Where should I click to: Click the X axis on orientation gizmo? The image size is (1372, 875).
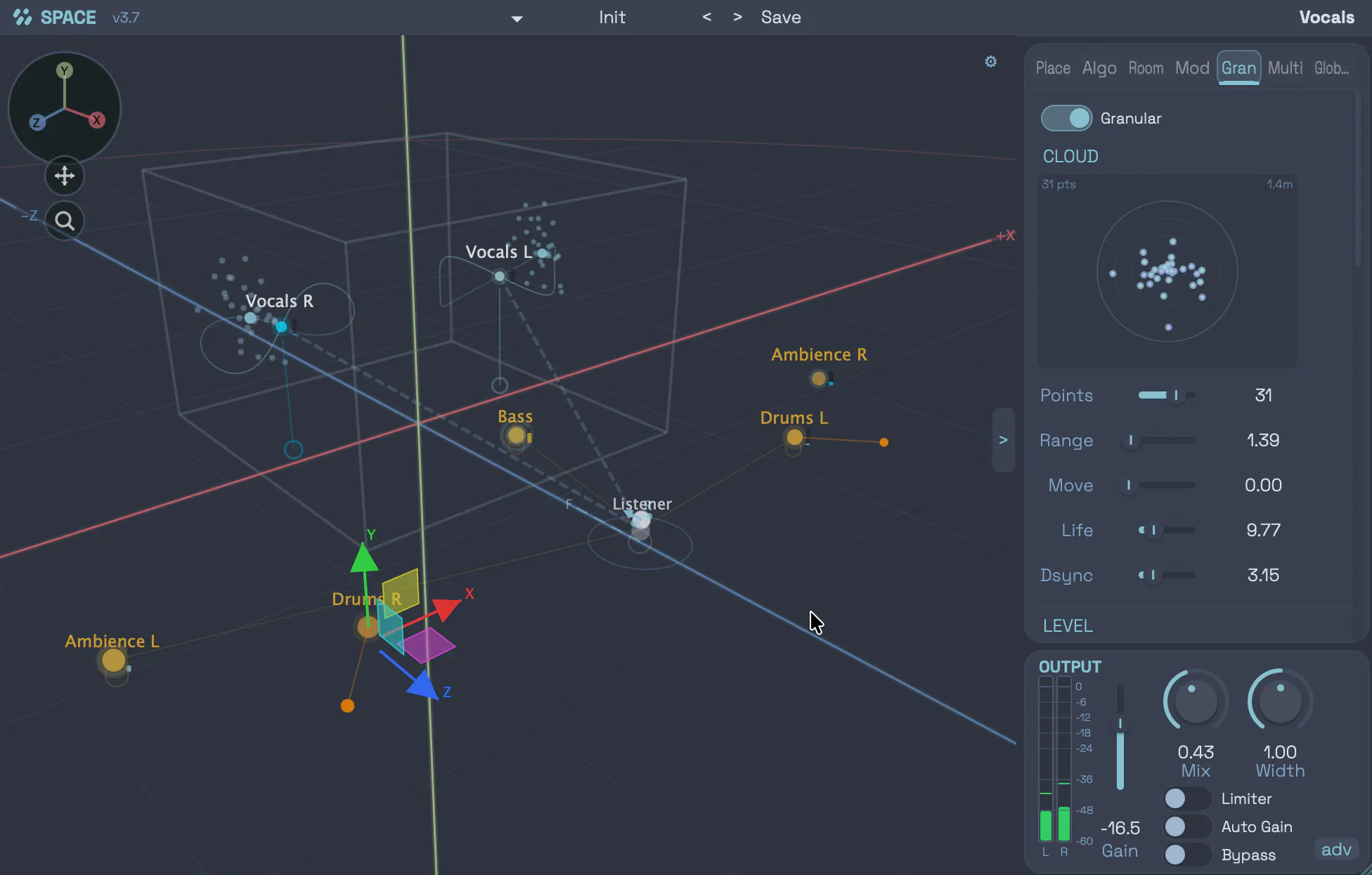[97, 120]
